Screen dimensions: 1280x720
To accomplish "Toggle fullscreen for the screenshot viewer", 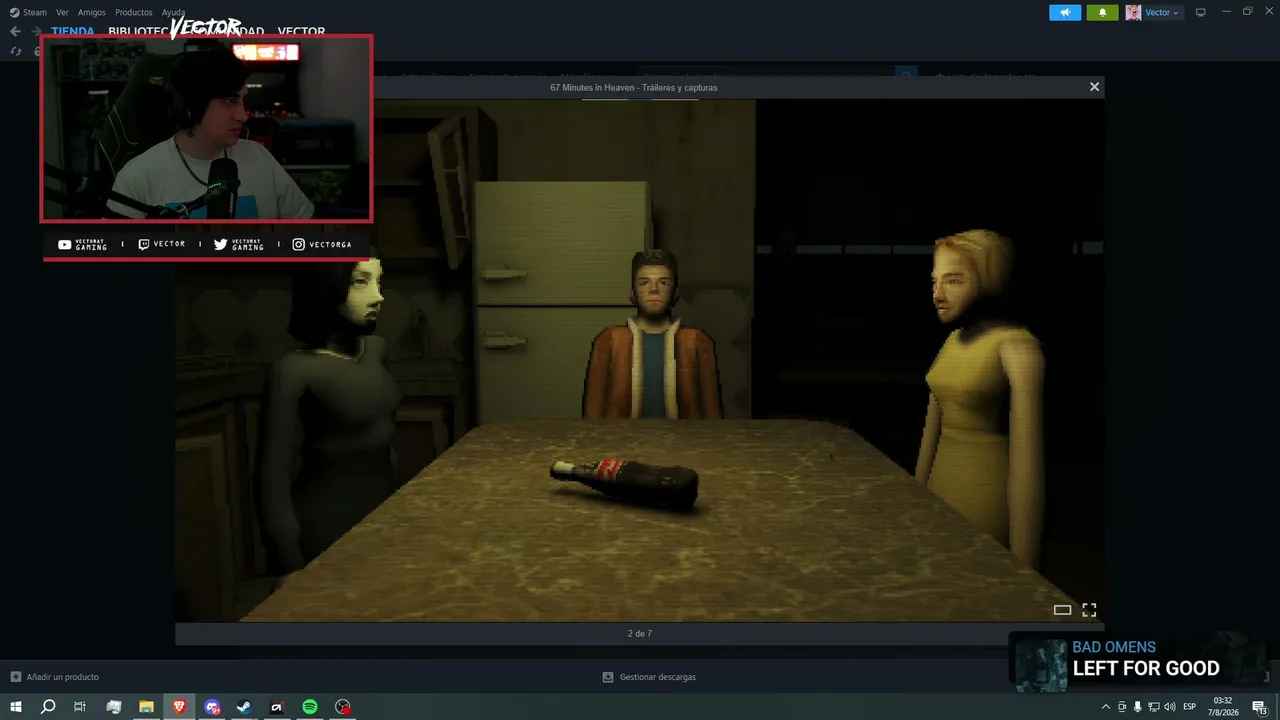I will tap(1089, 610).
